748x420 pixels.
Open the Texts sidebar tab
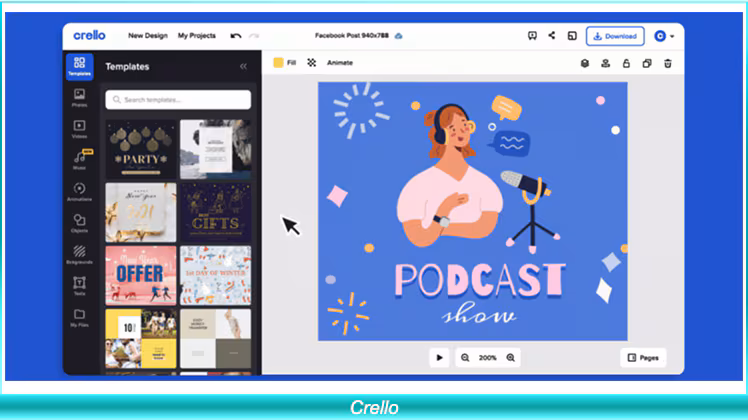point(79,286)
